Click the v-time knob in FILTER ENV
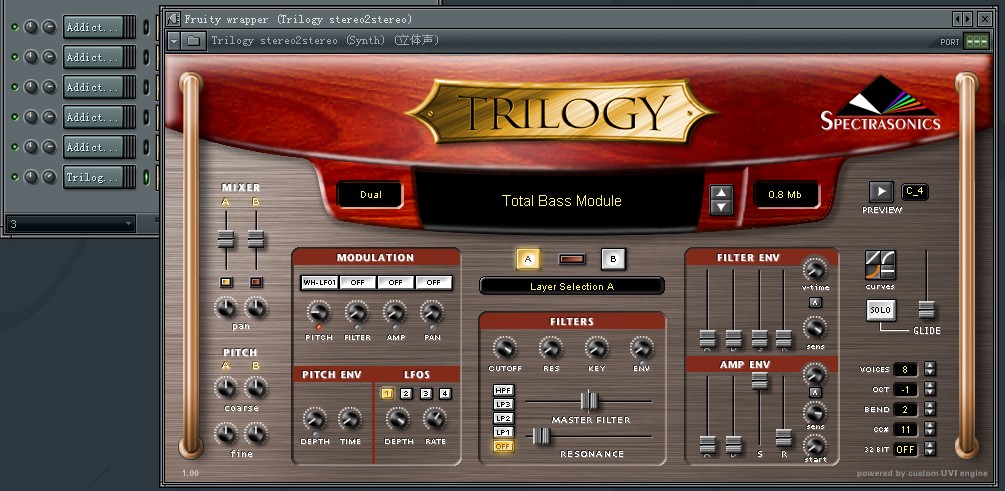Viewport: 1005px width, 491px height. coord(815,269)
